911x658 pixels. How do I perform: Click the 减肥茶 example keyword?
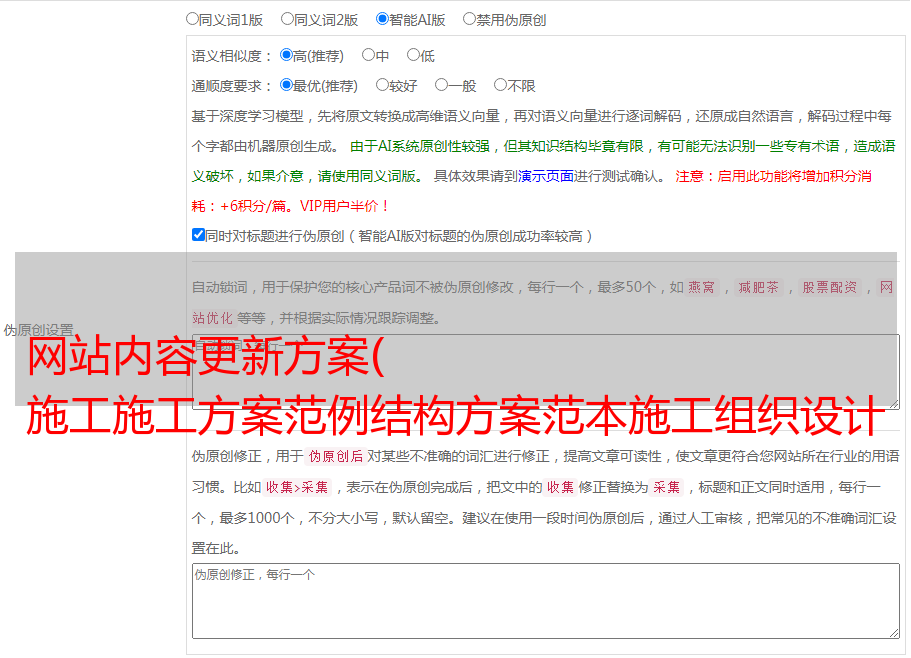[x=758, y=287]
